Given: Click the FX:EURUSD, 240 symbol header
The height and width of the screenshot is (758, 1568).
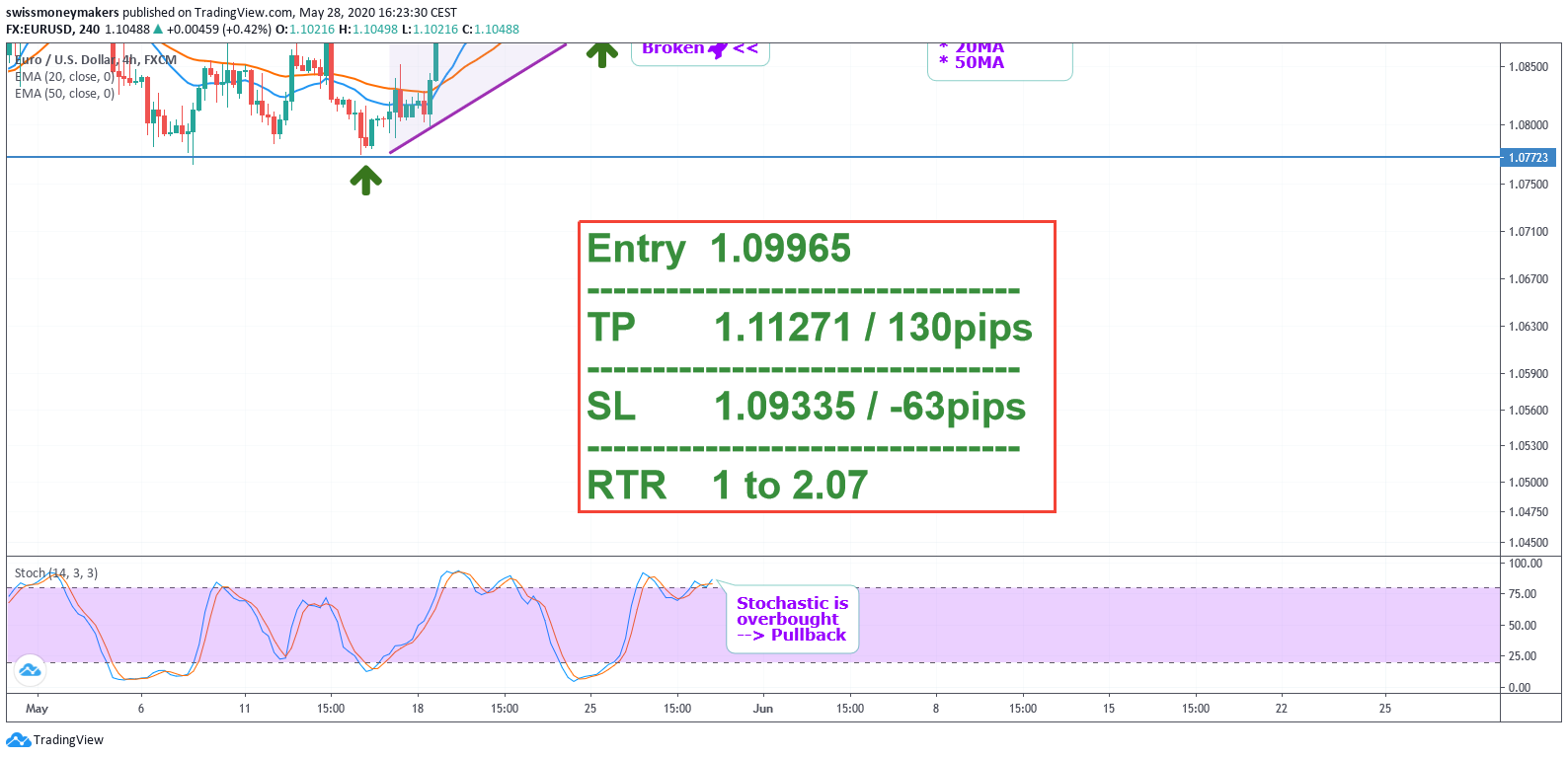Looking at the screenshot, I should pyautogui.click(x=52, y=30).
